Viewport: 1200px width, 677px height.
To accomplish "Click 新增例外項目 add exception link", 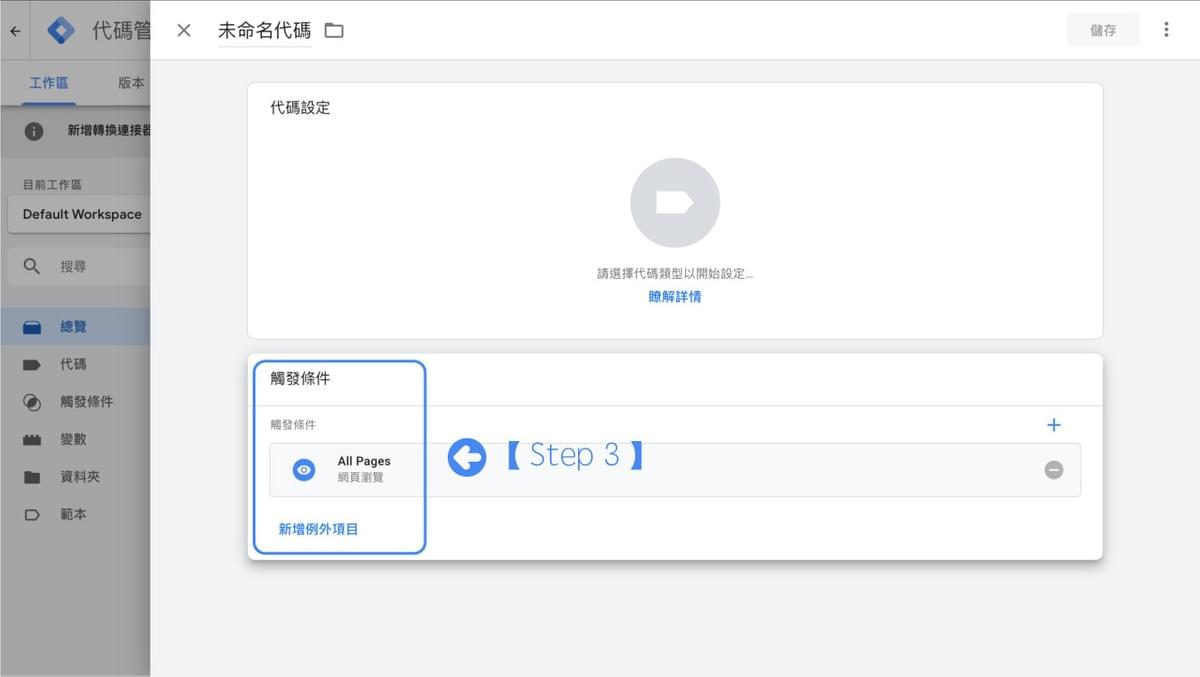I will coord(318,529).
